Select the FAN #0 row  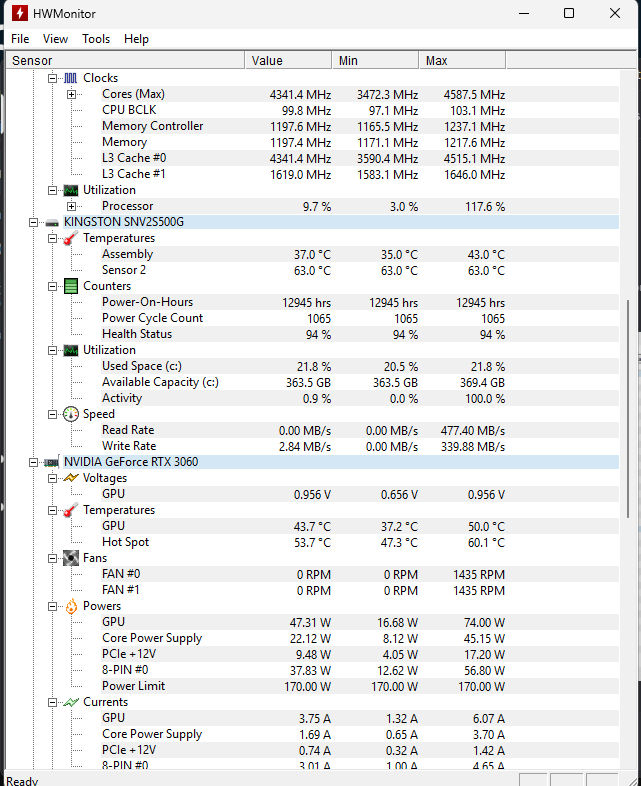pos(360,574)
